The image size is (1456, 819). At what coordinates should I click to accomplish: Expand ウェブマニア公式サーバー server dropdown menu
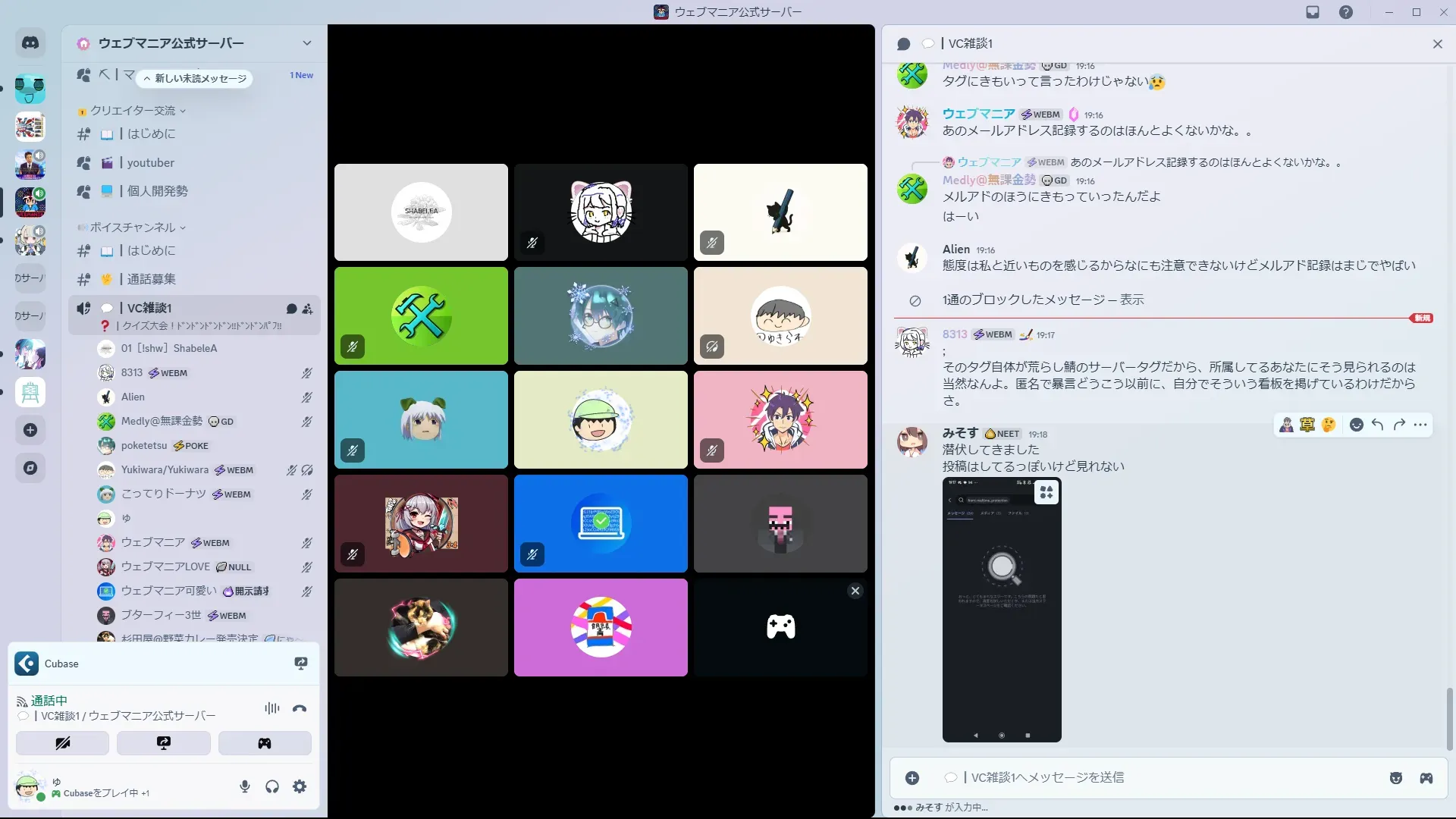[306, 43]
